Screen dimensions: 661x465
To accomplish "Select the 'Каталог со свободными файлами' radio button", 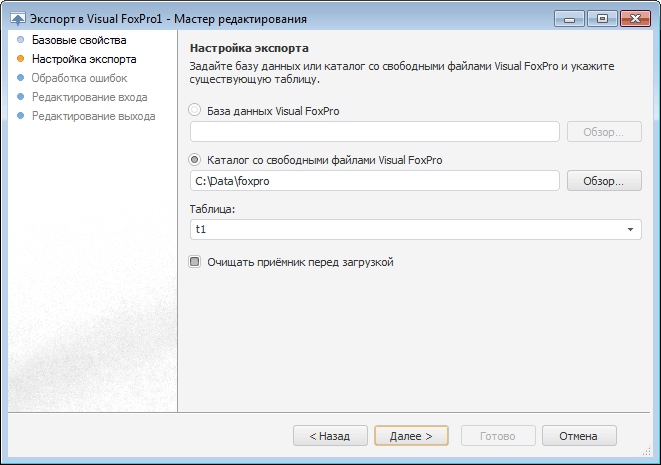I will point(194,160).
